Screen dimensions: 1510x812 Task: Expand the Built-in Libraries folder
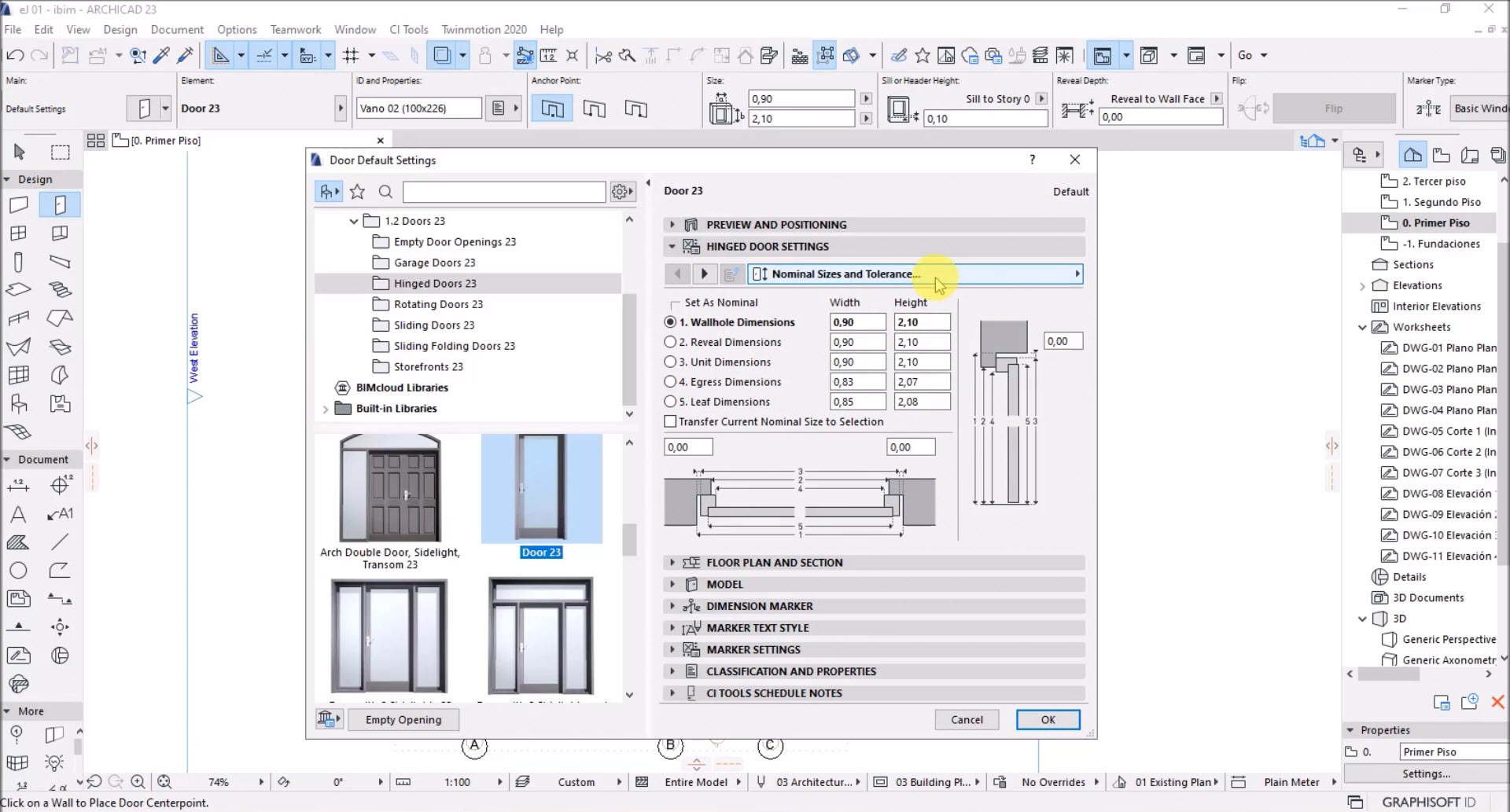click(326, 409)
